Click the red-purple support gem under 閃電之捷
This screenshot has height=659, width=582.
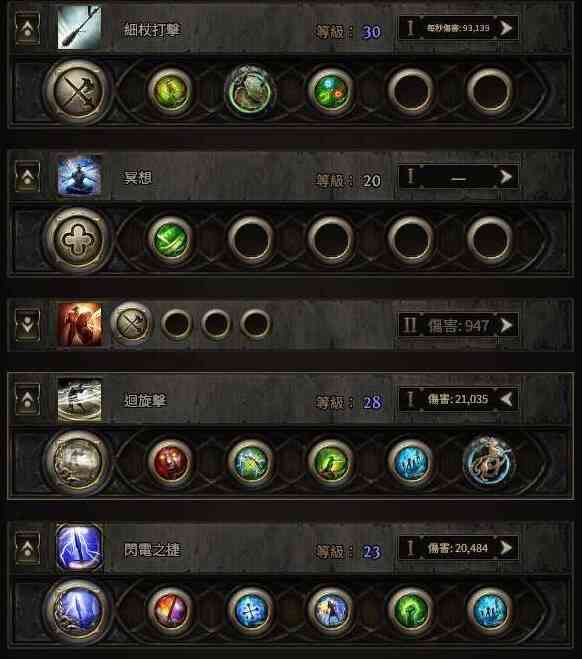(170, 610)
